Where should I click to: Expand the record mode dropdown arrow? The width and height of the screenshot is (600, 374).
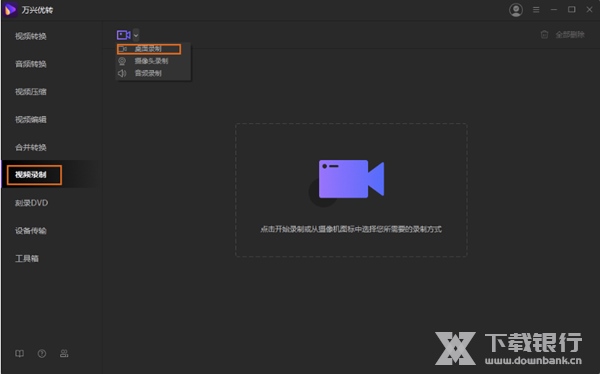[x=136, y=36]
